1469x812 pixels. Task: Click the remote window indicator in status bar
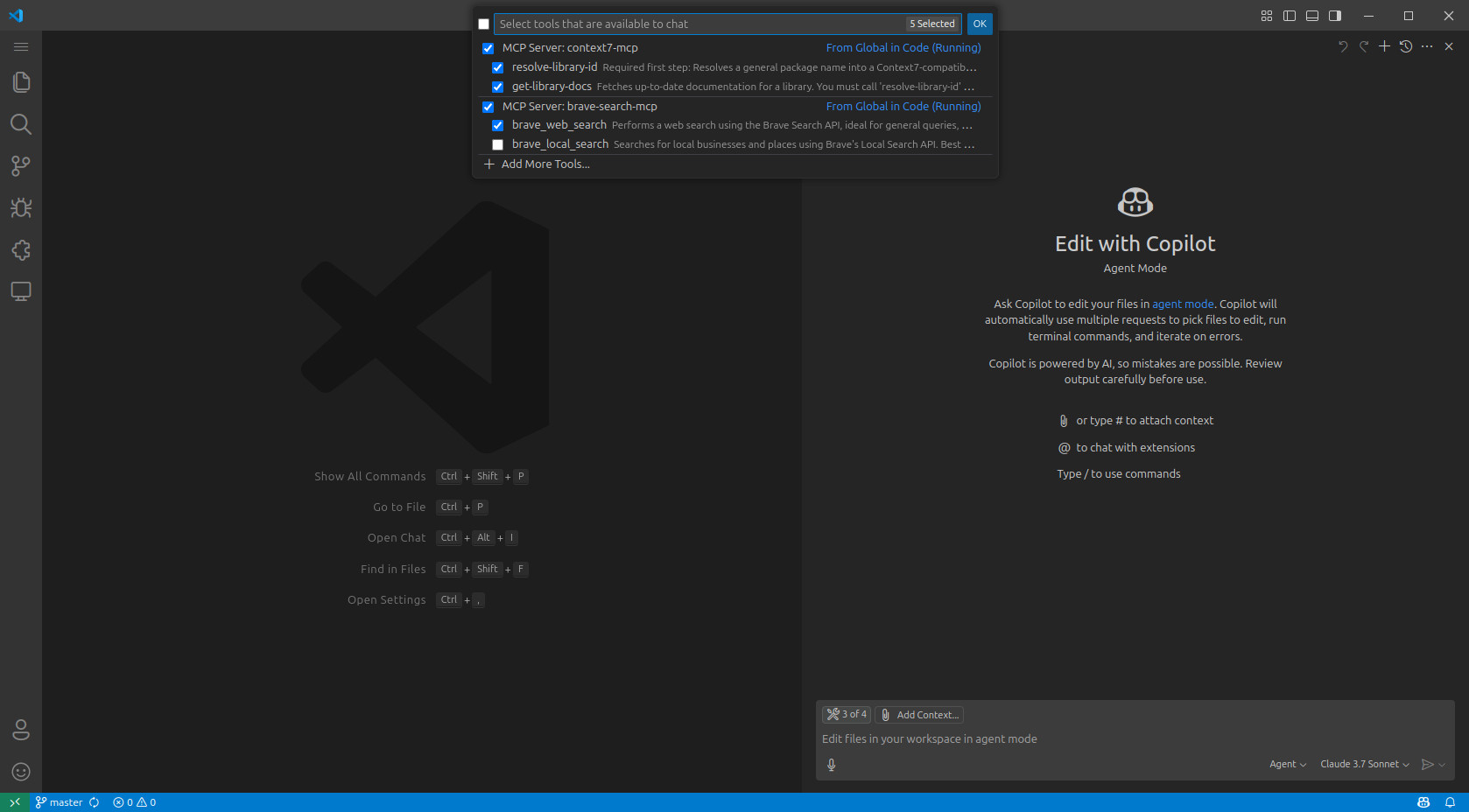pyautogui.click(x=15, y=802)
